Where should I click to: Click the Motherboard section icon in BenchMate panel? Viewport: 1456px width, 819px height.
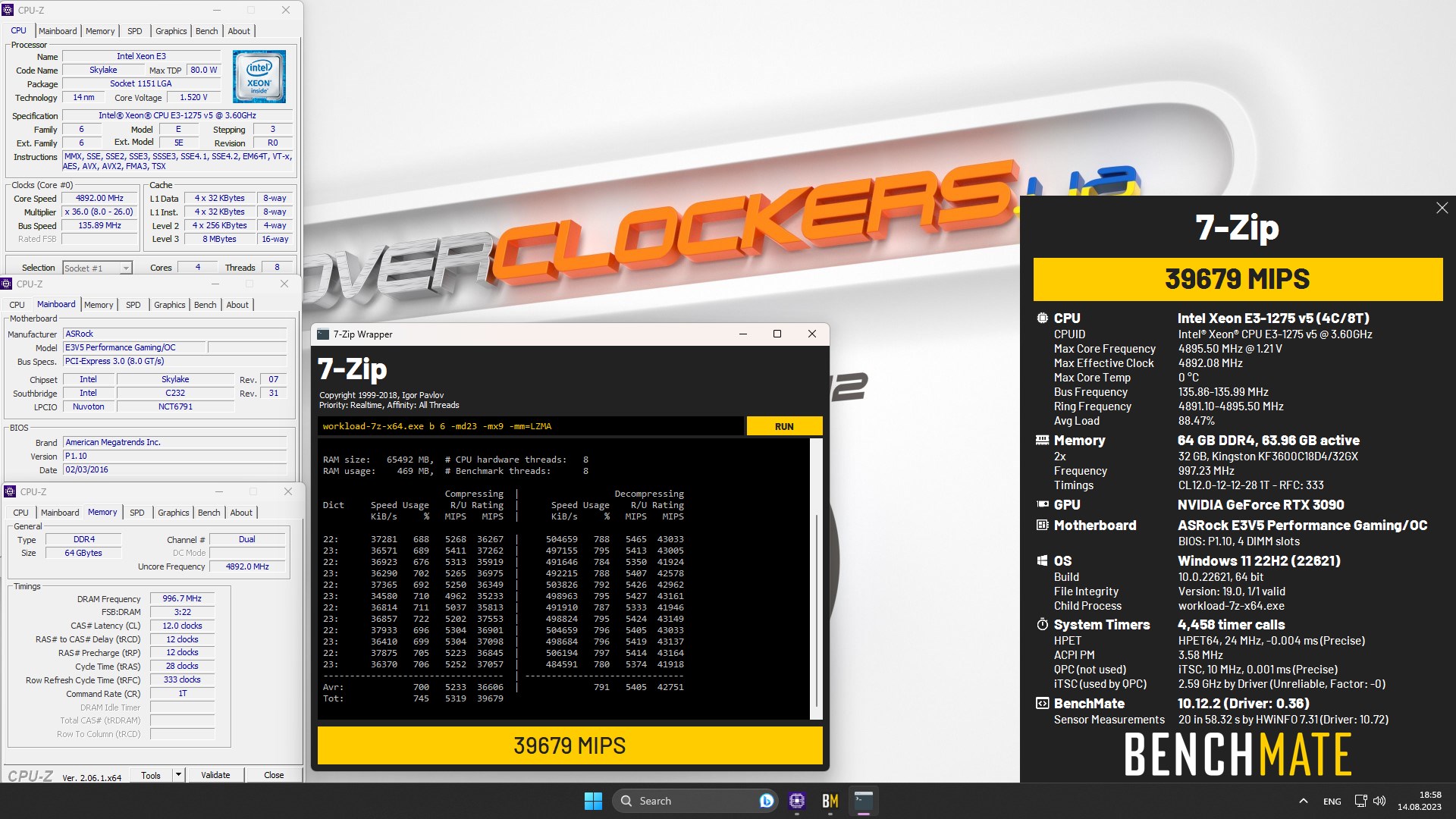coord(1042,525)
